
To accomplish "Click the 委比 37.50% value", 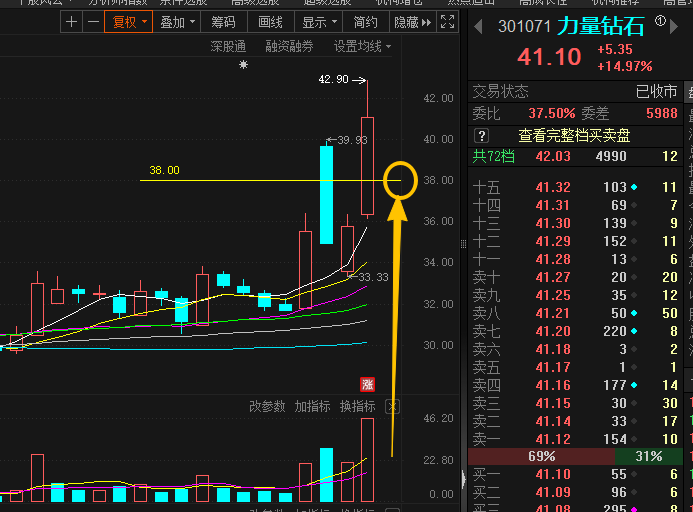I will point(552,114).
